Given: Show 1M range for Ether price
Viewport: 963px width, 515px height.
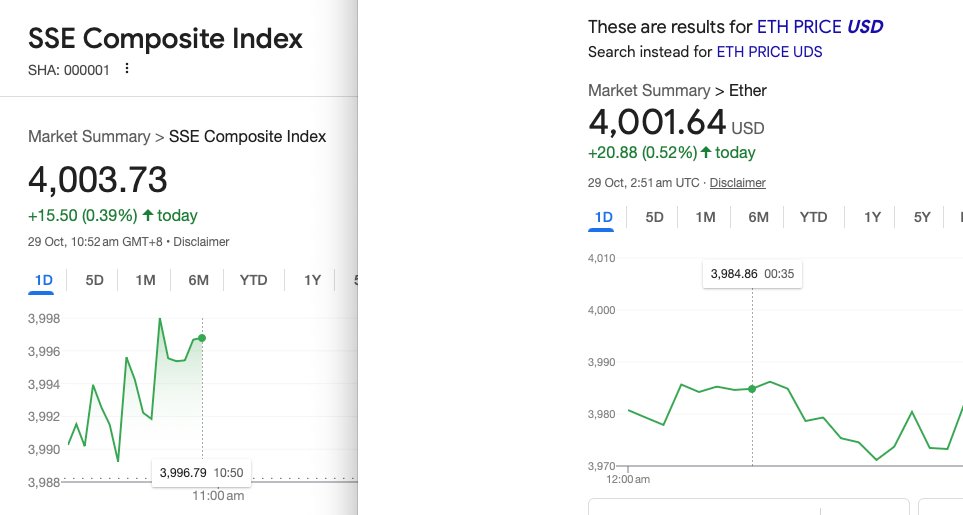Looking at the screenshot, I should pos(705,217).
